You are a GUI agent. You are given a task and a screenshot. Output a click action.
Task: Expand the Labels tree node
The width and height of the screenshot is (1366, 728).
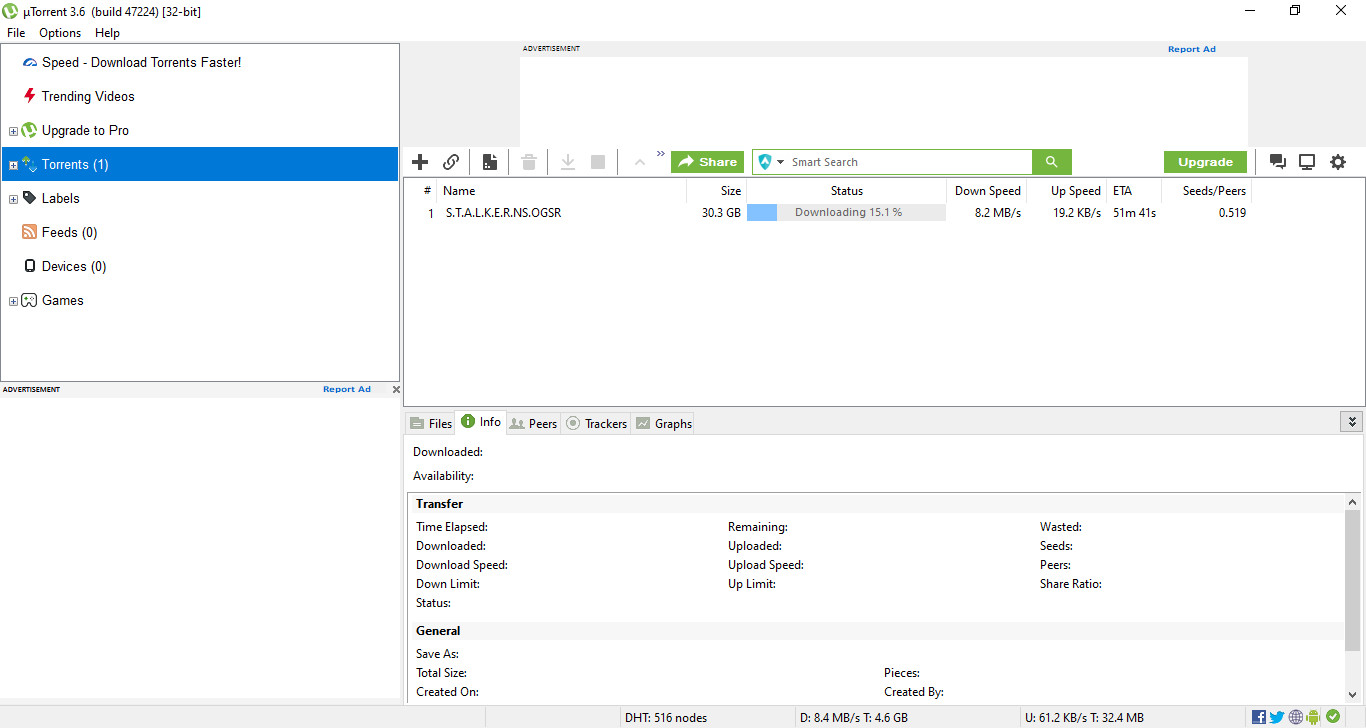(x=13, y=199)
